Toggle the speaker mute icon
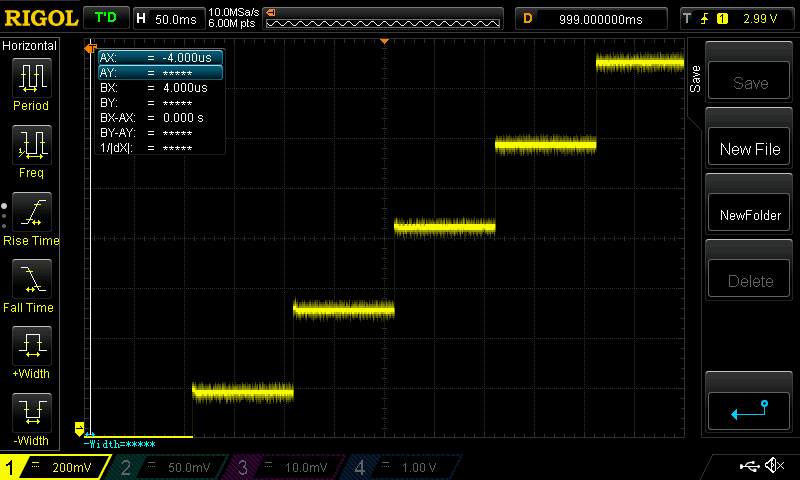 [x=773, y=466]
